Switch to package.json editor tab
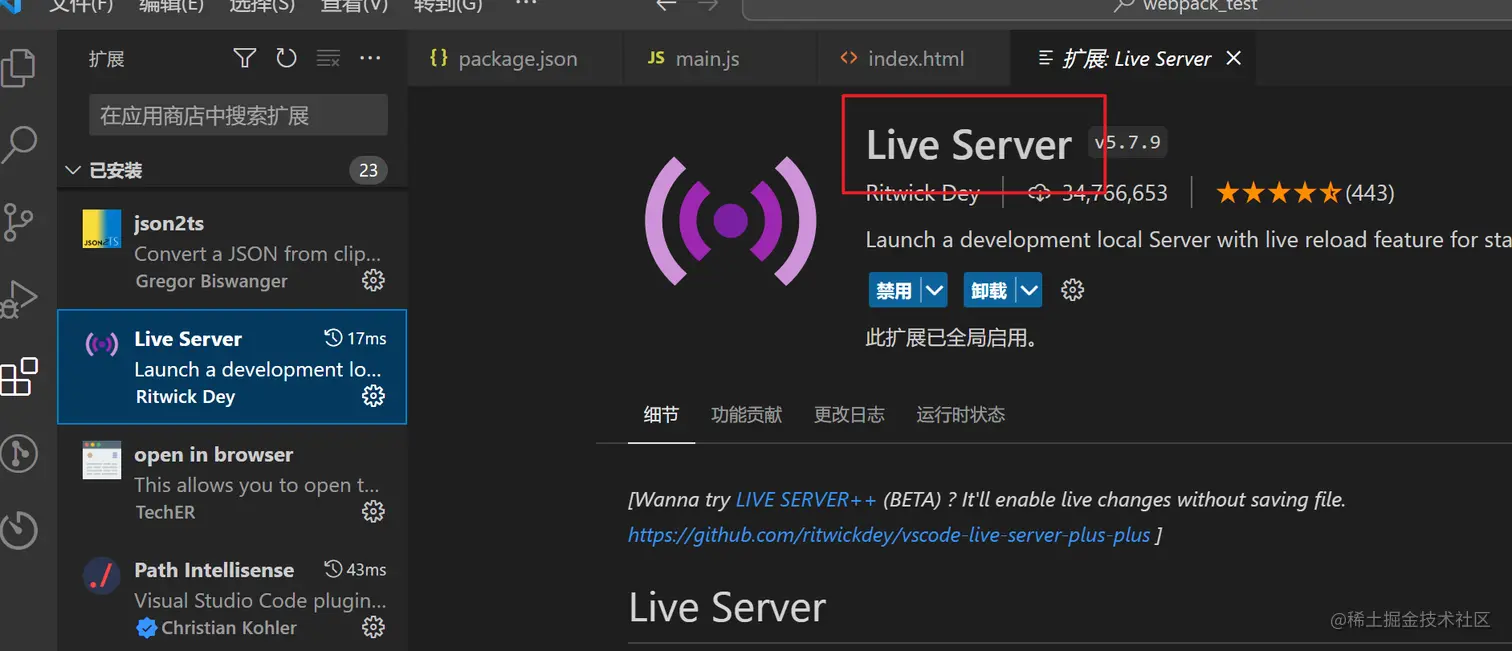The height and width of the screenshot is (651, 1512). tap(515, 59)
